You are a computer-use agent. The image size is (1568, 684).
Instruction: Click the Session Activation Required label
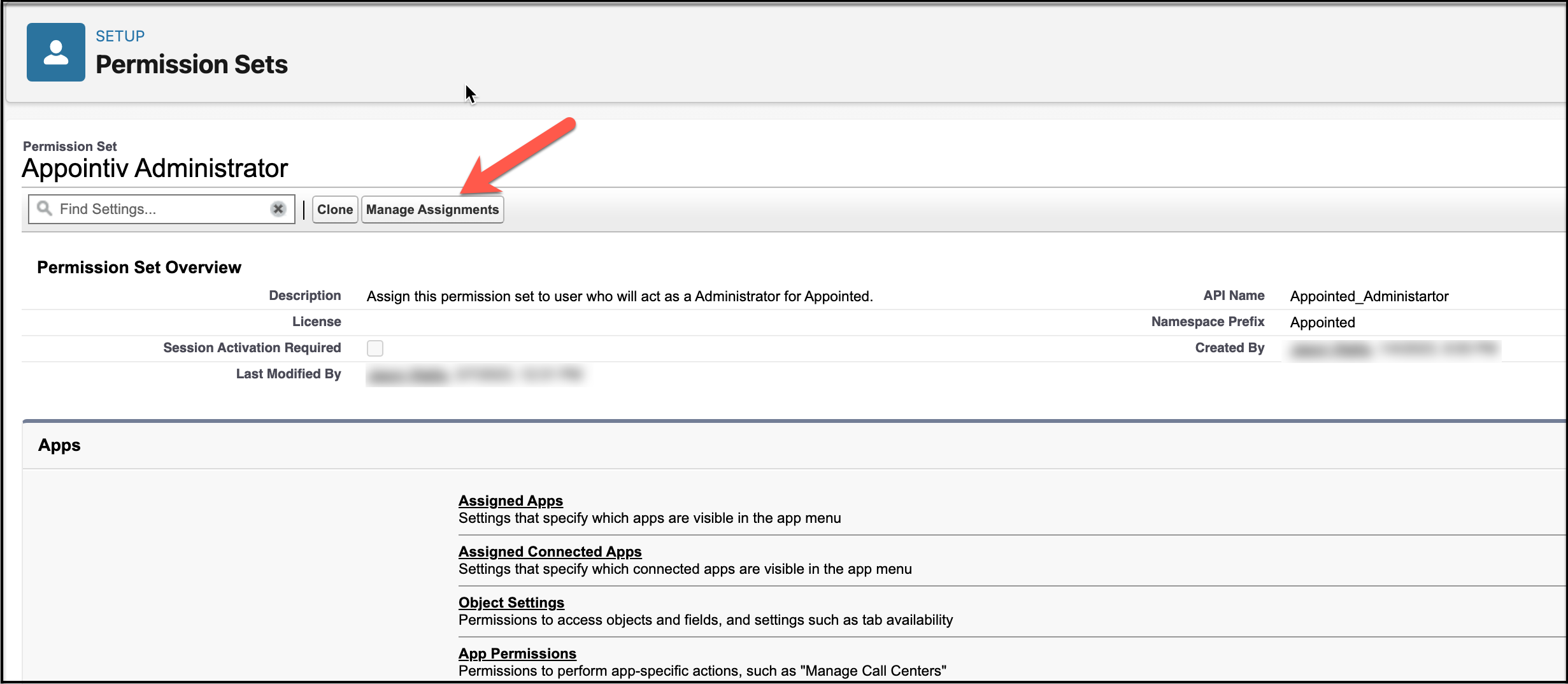coord(252,348)
